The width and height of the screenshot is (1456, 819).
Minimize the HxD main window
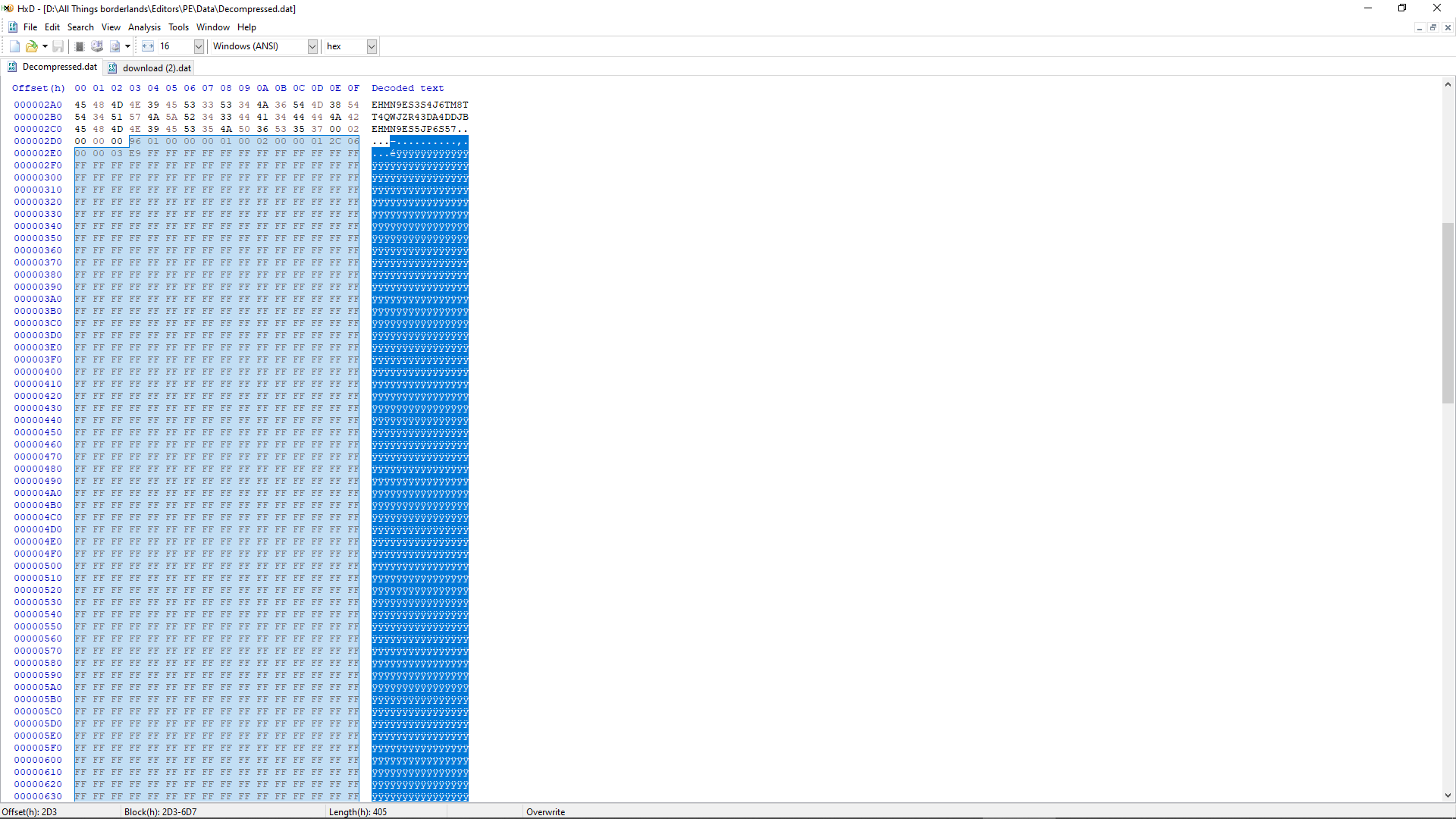pos(1368,8)
